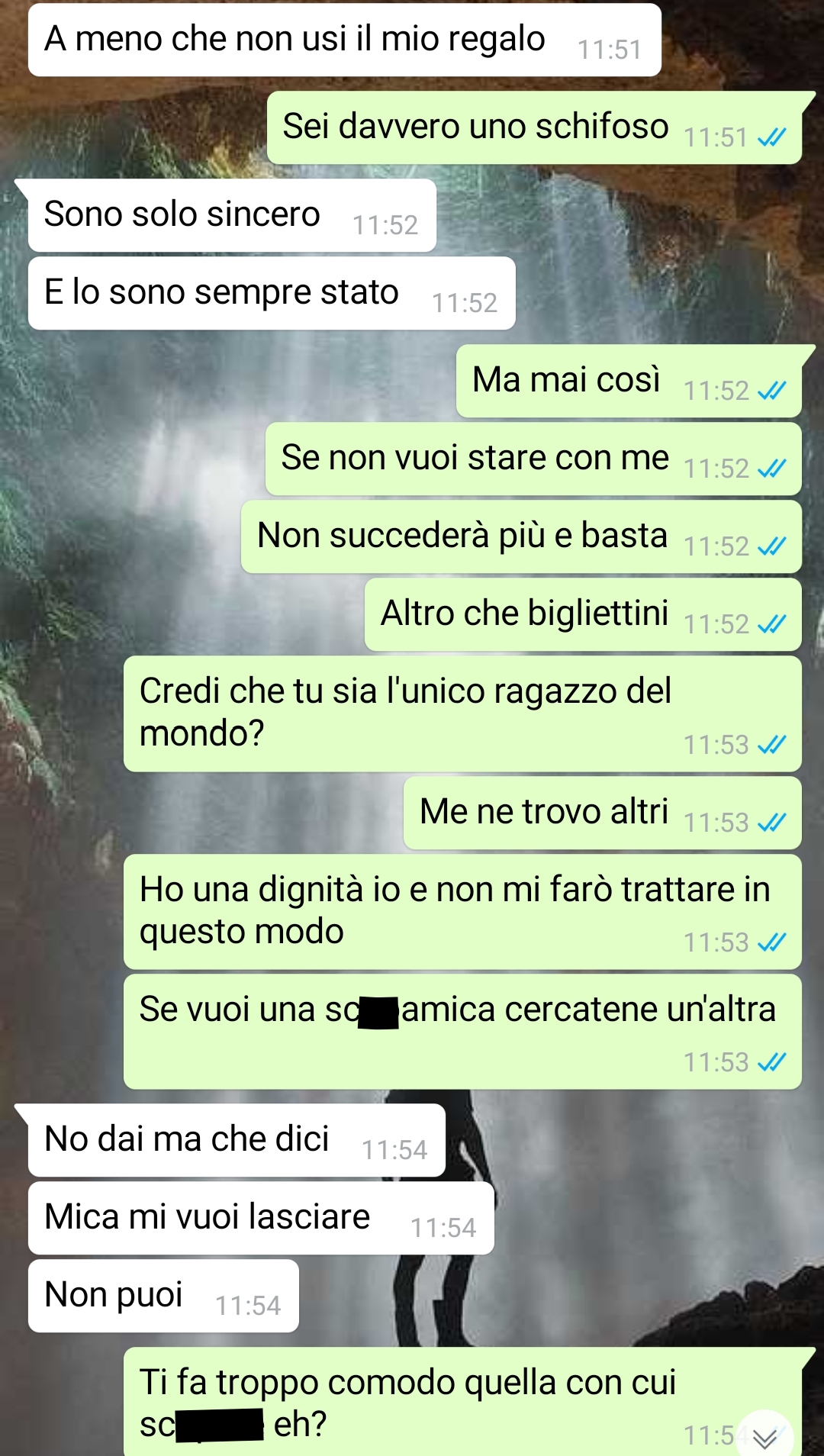Tap message 'Se vuoi una sc…amica cercatene un'altra'
This screenshot has height=1456, width=824.
click(x=462, y=1032)
